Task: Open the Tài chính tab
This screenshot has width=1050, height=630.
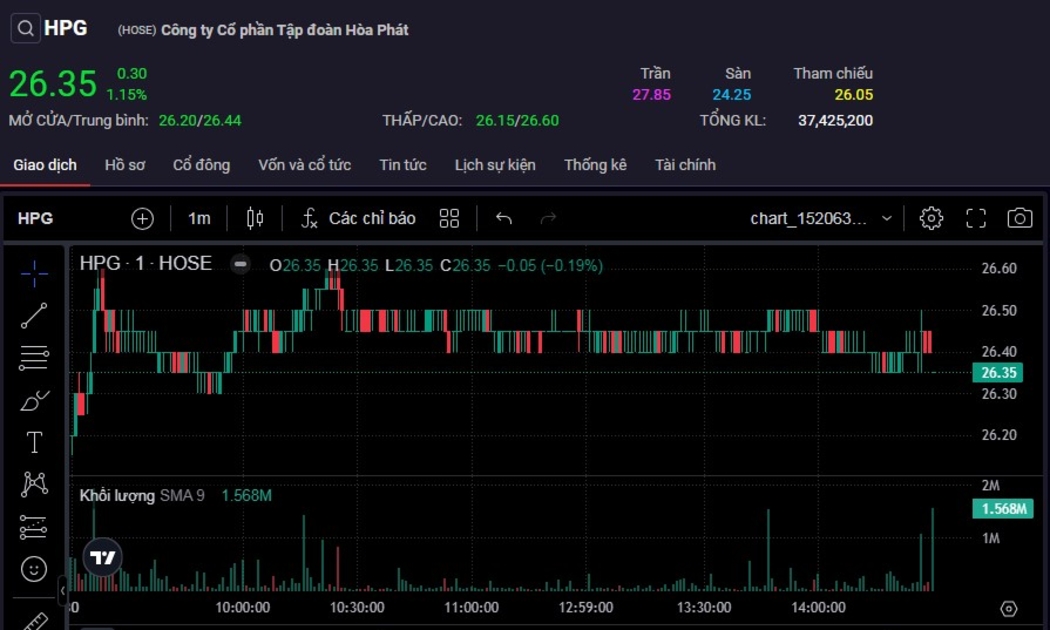Action: click(685, 165)
